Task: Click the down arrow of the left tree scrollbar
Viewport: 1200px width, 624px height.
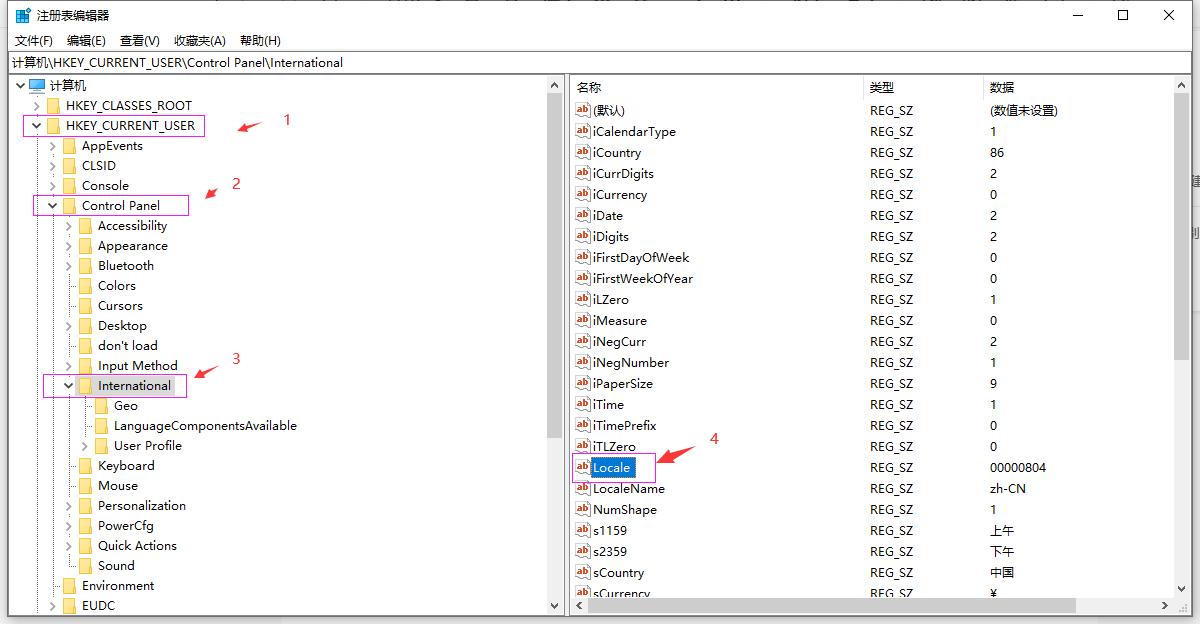Action: [x=555, y=605]
